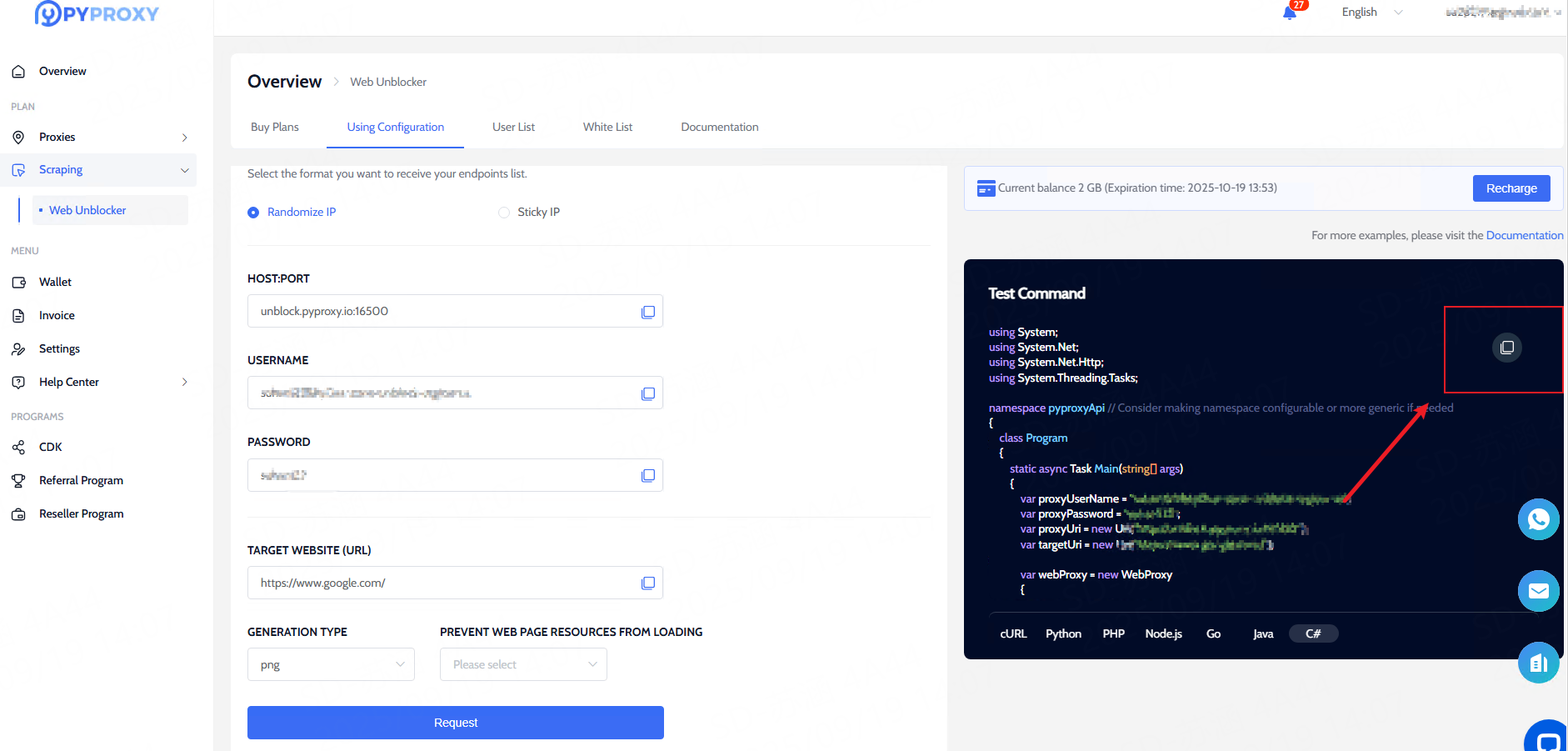The height and width of the screenshot is (751, 1568).
Task: Open the language English dropdown
Action: [x=1371, y=12]
